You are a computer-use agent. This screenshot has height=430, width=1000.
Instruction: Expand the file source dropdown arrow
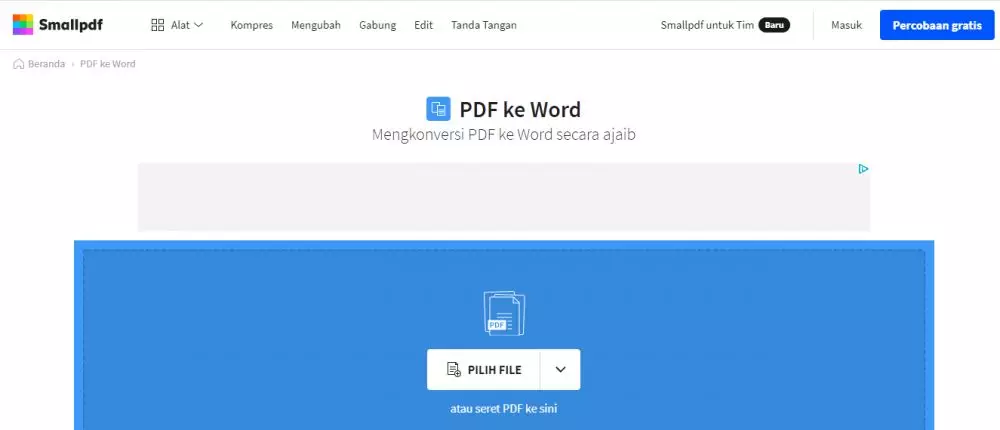(x=561, y=369)
